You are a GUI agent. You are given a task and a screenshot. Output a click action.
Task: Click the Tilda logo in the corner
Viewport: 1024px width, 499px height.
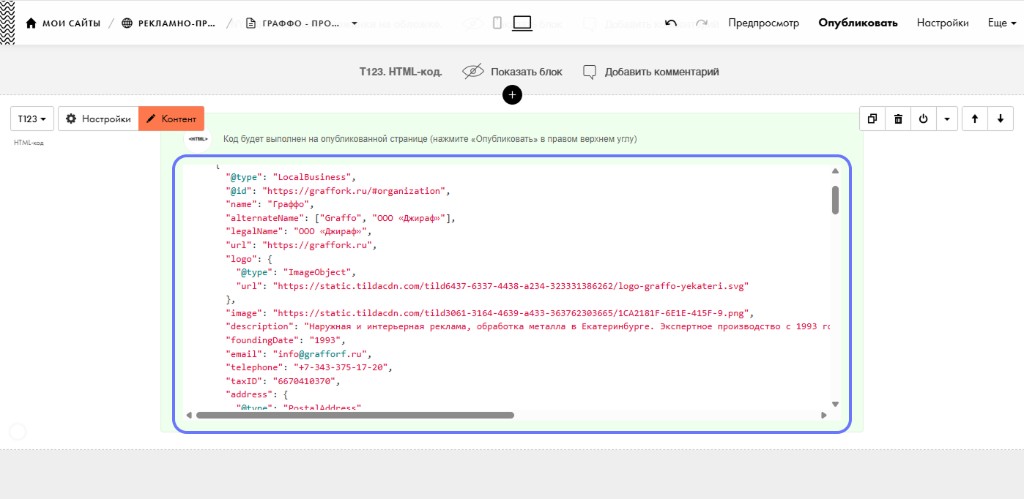pyautogui.click(x=7, y=22)
